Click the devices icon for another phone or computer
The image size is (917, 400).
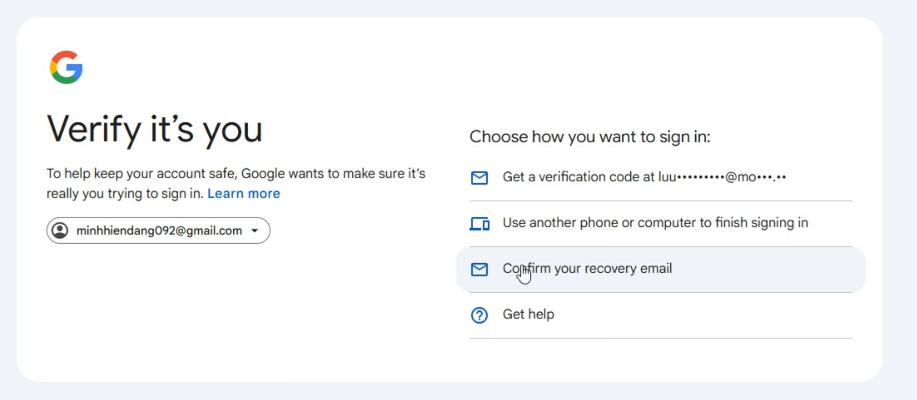point(479,224)
